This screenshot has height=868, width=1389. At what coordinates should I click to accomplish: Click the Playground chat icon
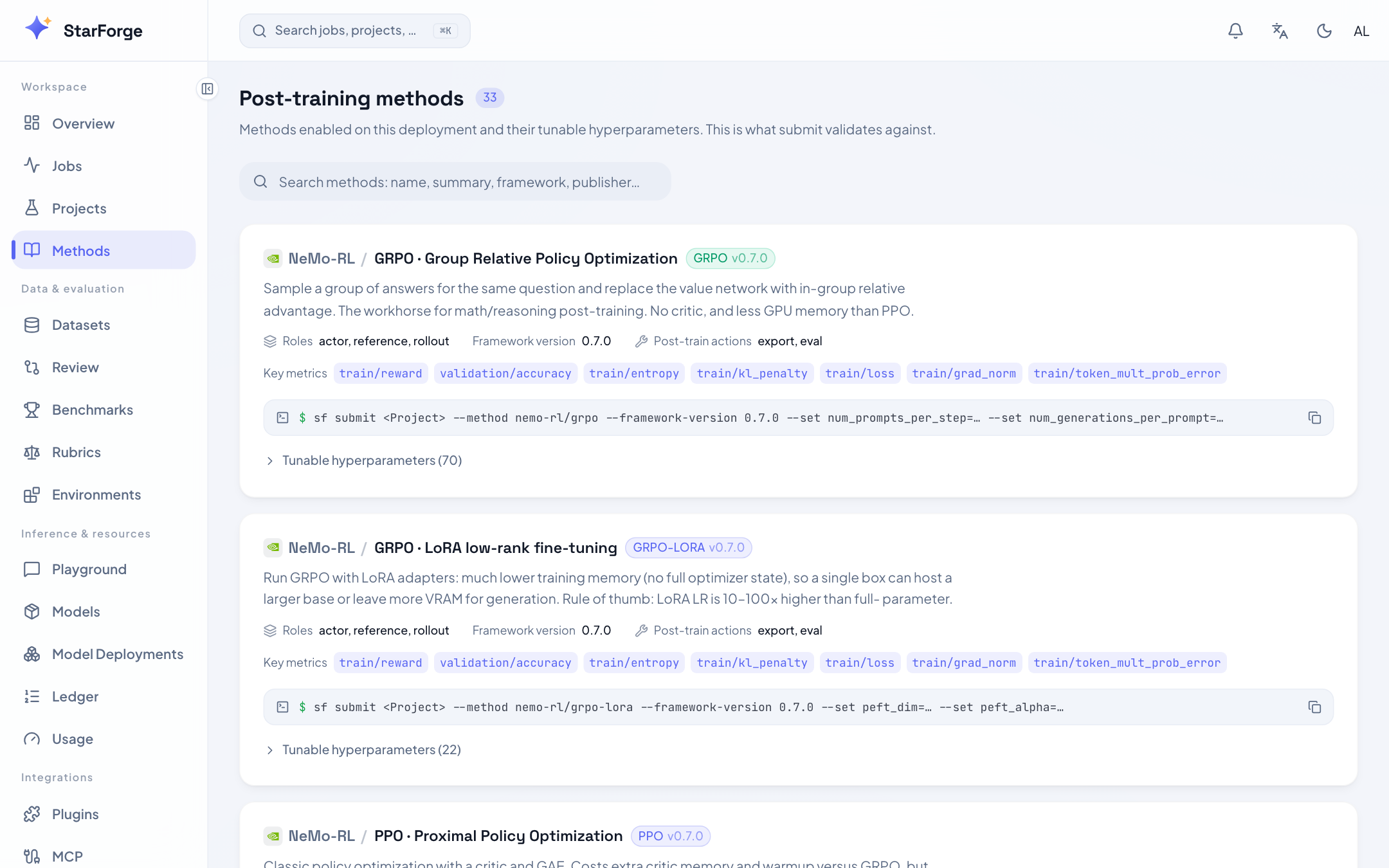[32, 569]
